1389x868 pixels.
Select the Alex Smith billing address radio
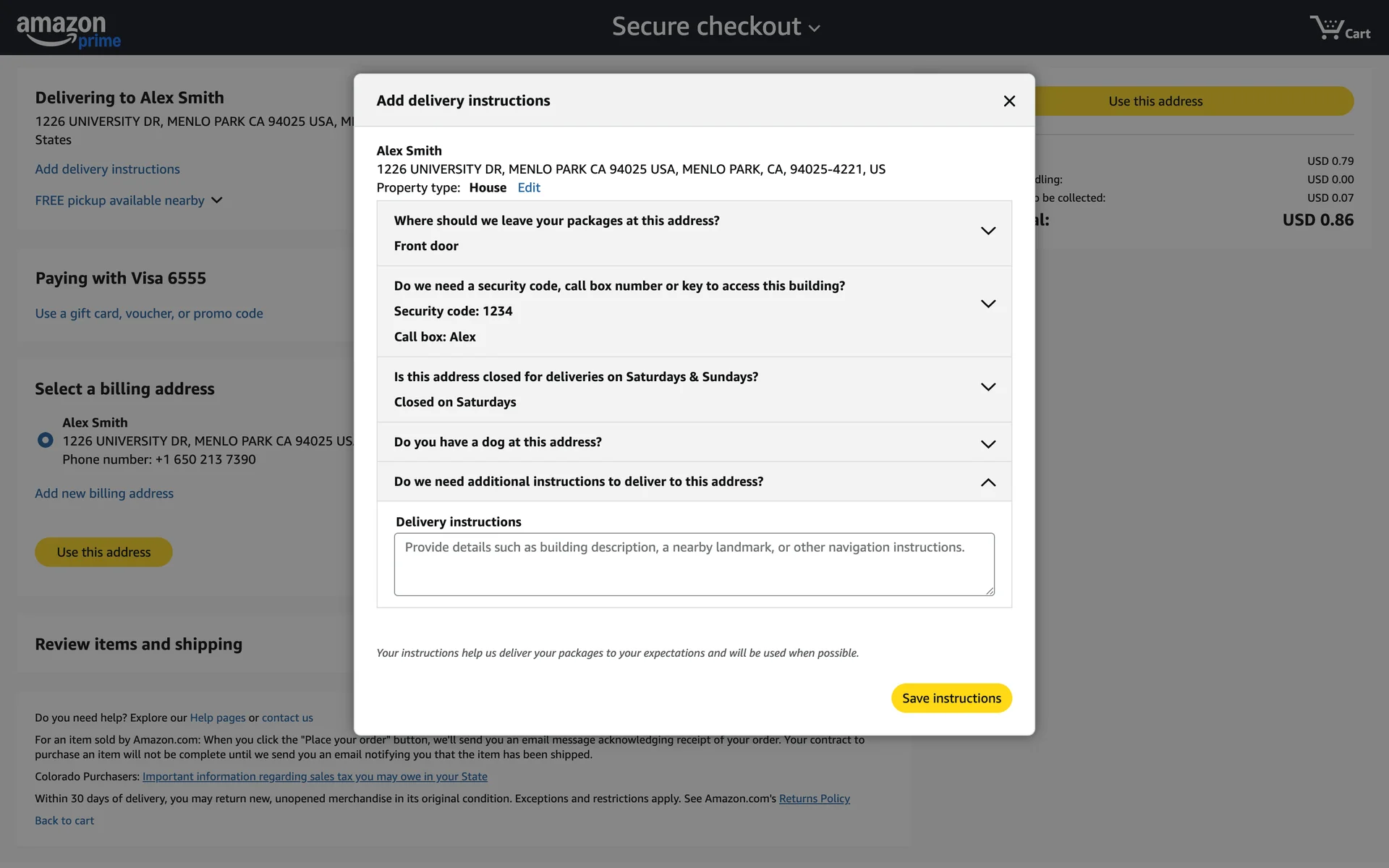pyautogui.click(x=46, y=440)
